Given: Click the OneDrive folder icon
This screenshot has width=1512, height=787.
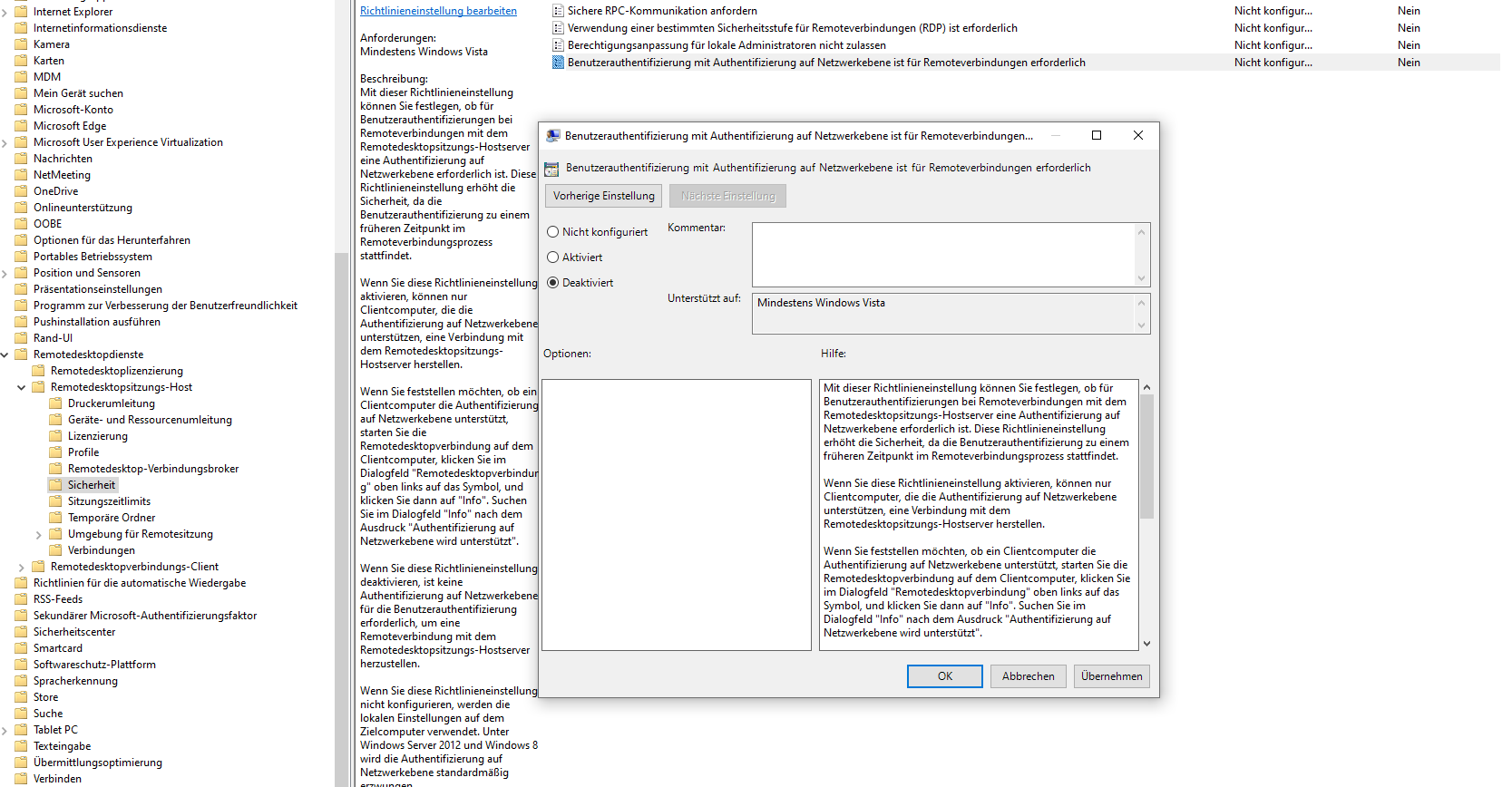Looking at the screenshot, I should [x=21, y=191].
